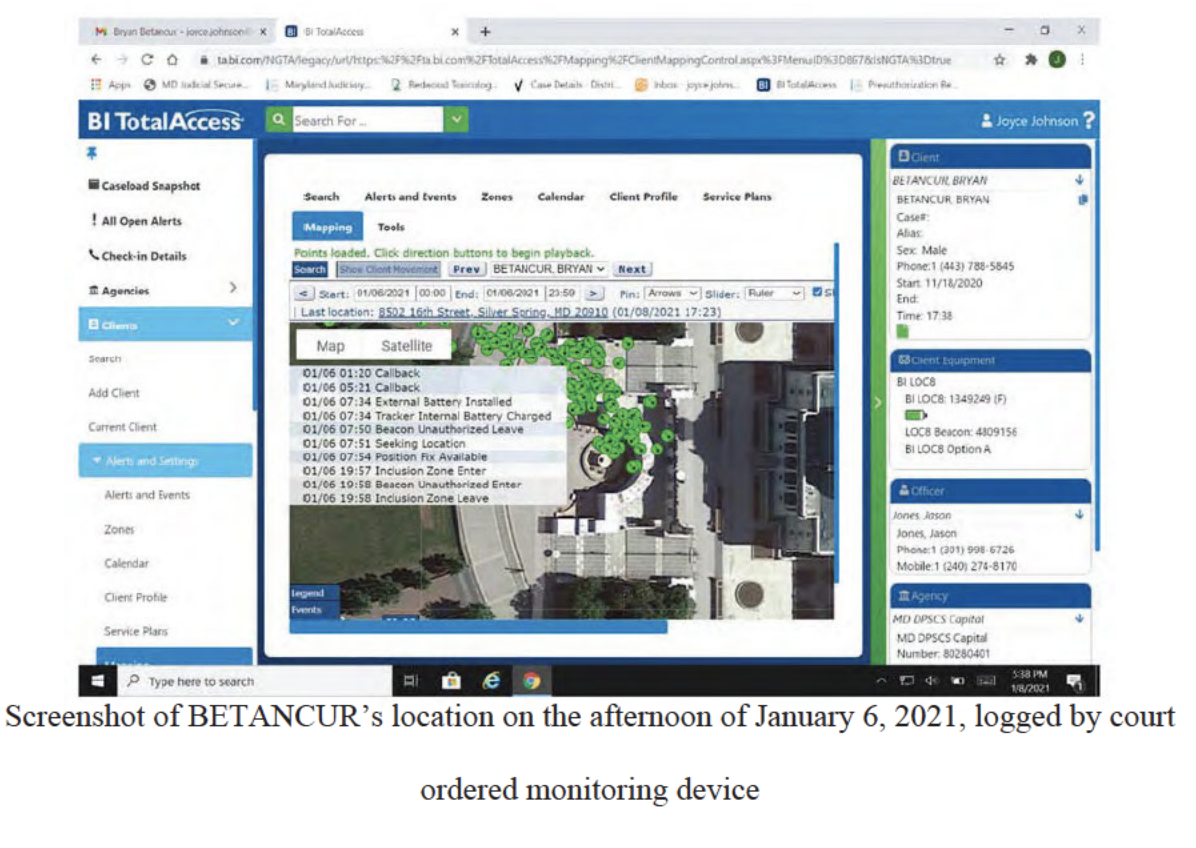1196x848 pixels.
Task: Bookmark this page with the star icon
Action: (999, 59)
